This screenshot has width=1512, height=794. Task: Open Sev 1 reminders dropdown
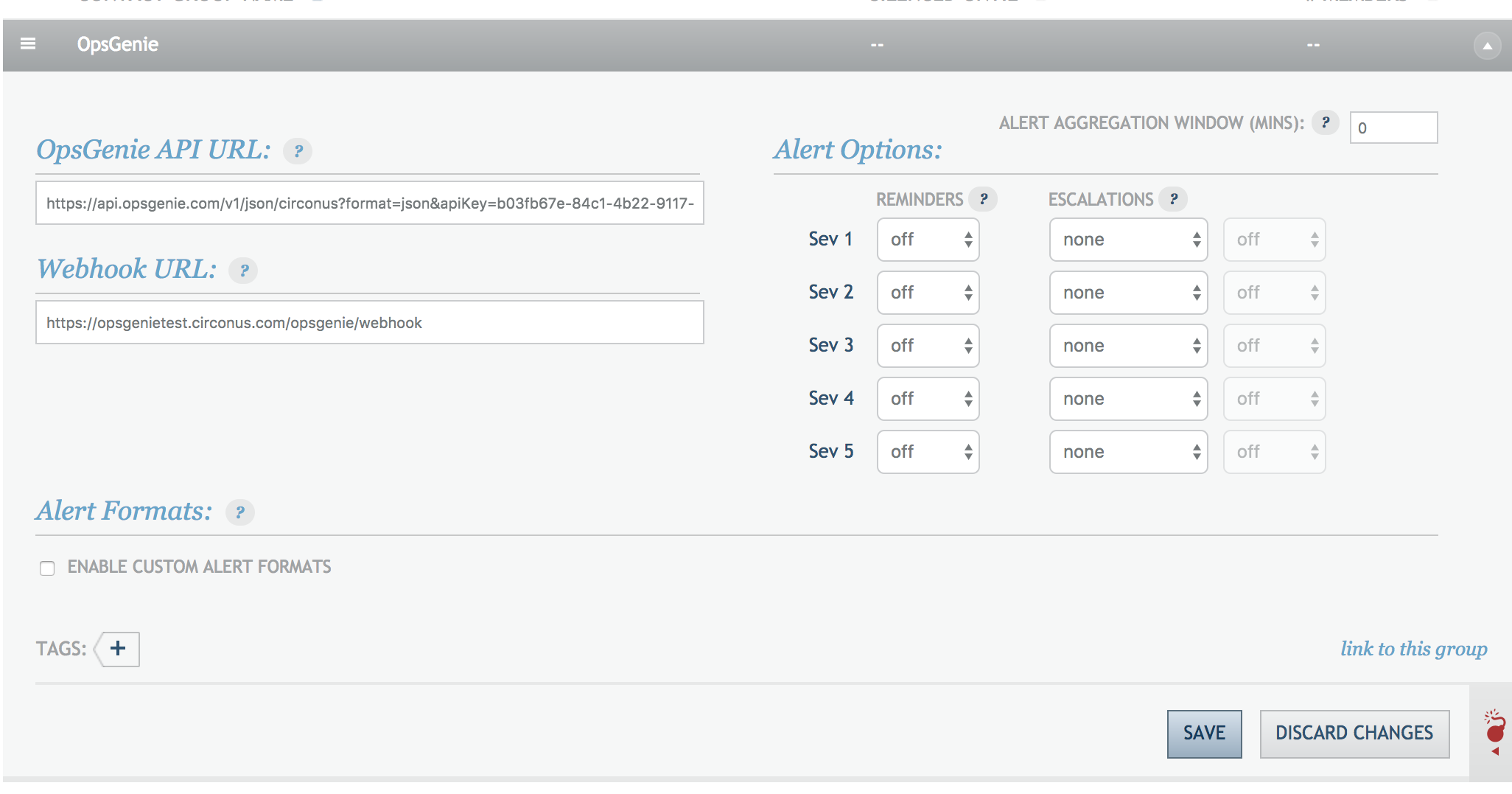[x=928, y=240]
